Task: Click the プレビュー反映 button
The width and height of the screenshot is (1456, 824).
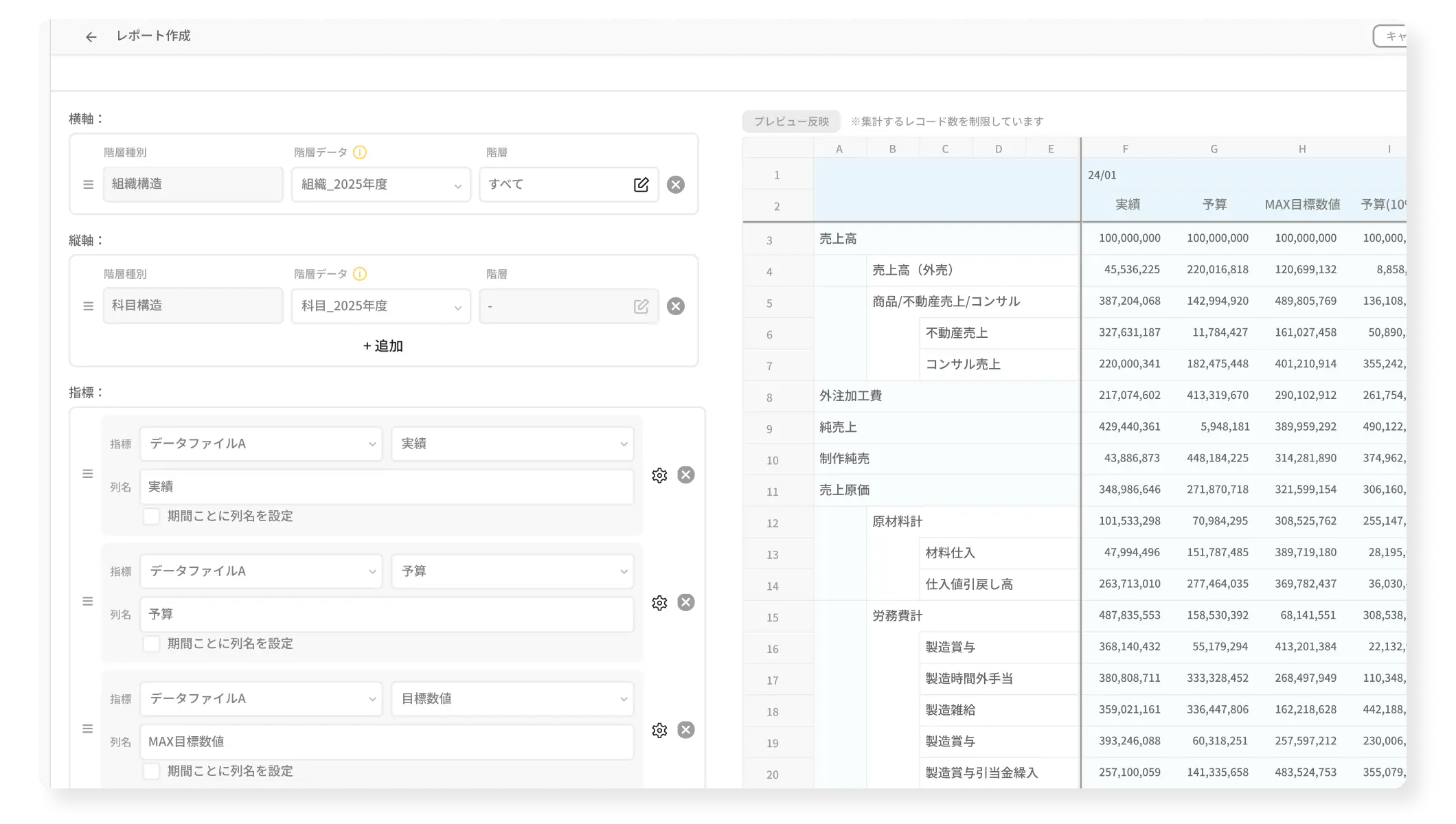Action: click(791, 122)
